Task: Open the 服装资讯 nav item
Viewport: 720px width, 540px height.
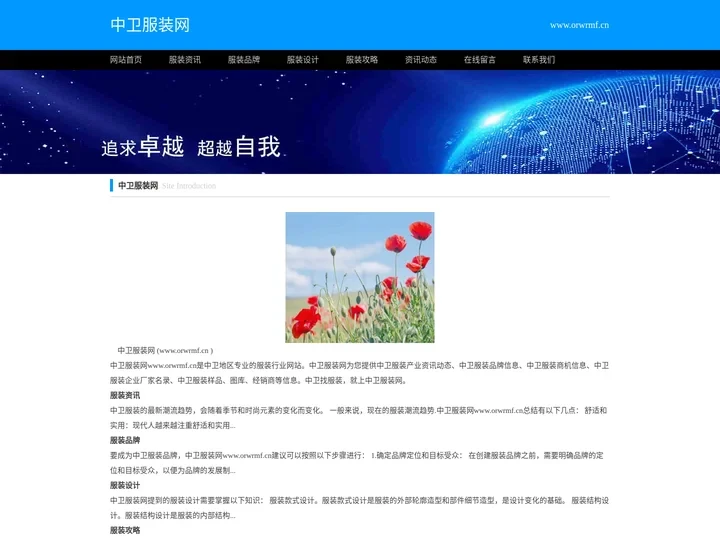Action: (185, 60)
